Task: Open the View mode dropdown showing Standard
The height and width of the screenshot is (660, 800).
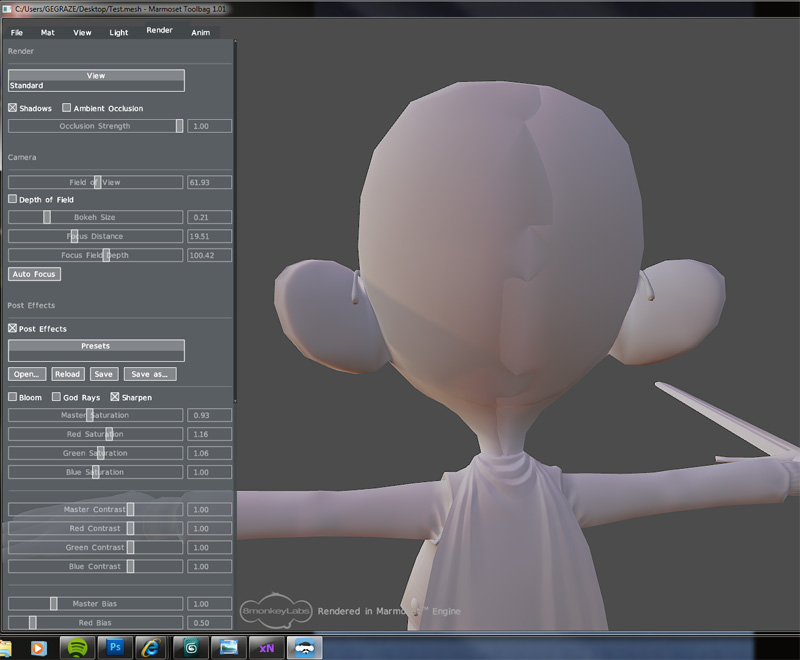Action: pos(96,81)
